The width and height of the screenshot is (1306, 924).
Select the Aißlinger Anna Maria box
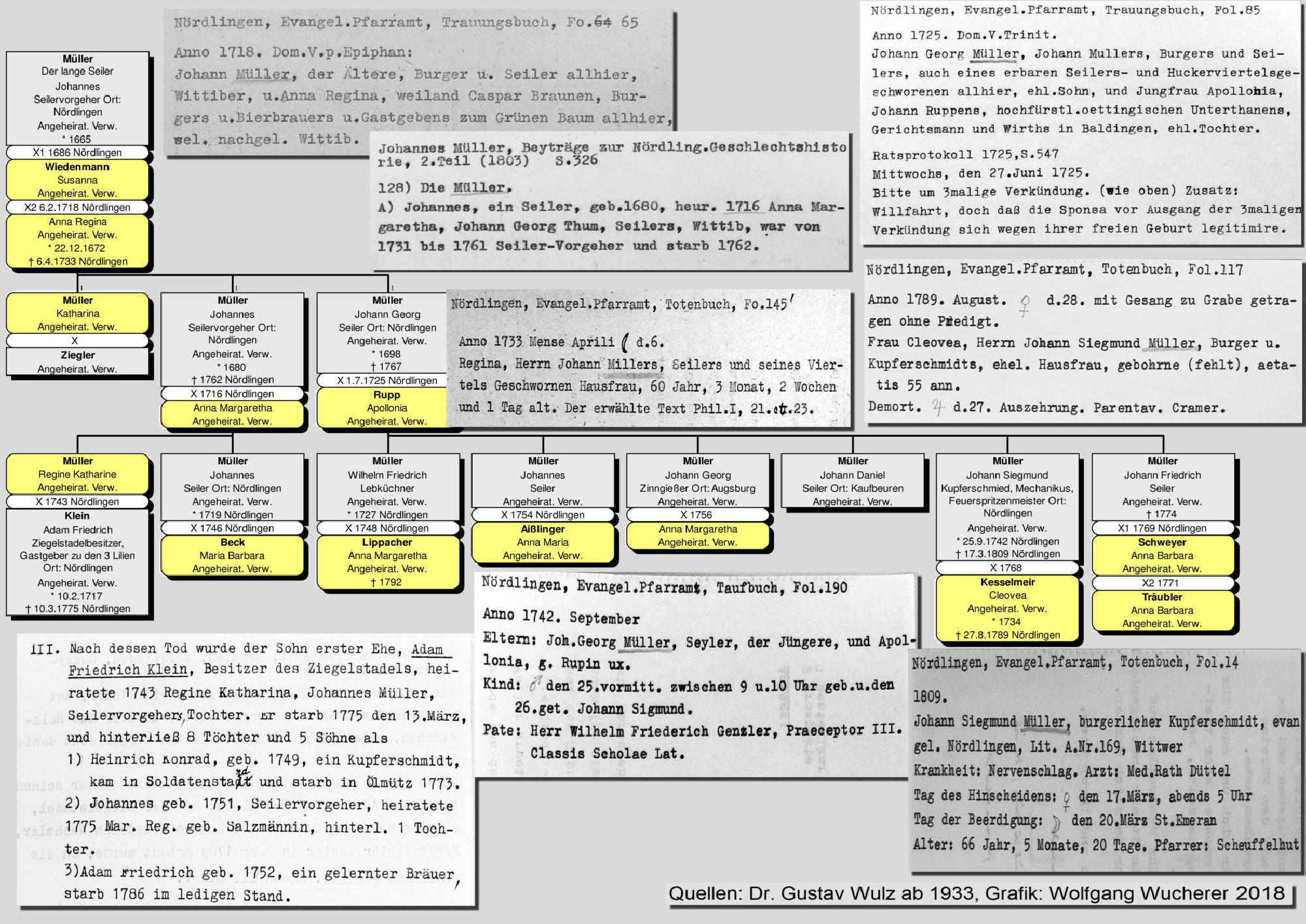pos(543,542)
